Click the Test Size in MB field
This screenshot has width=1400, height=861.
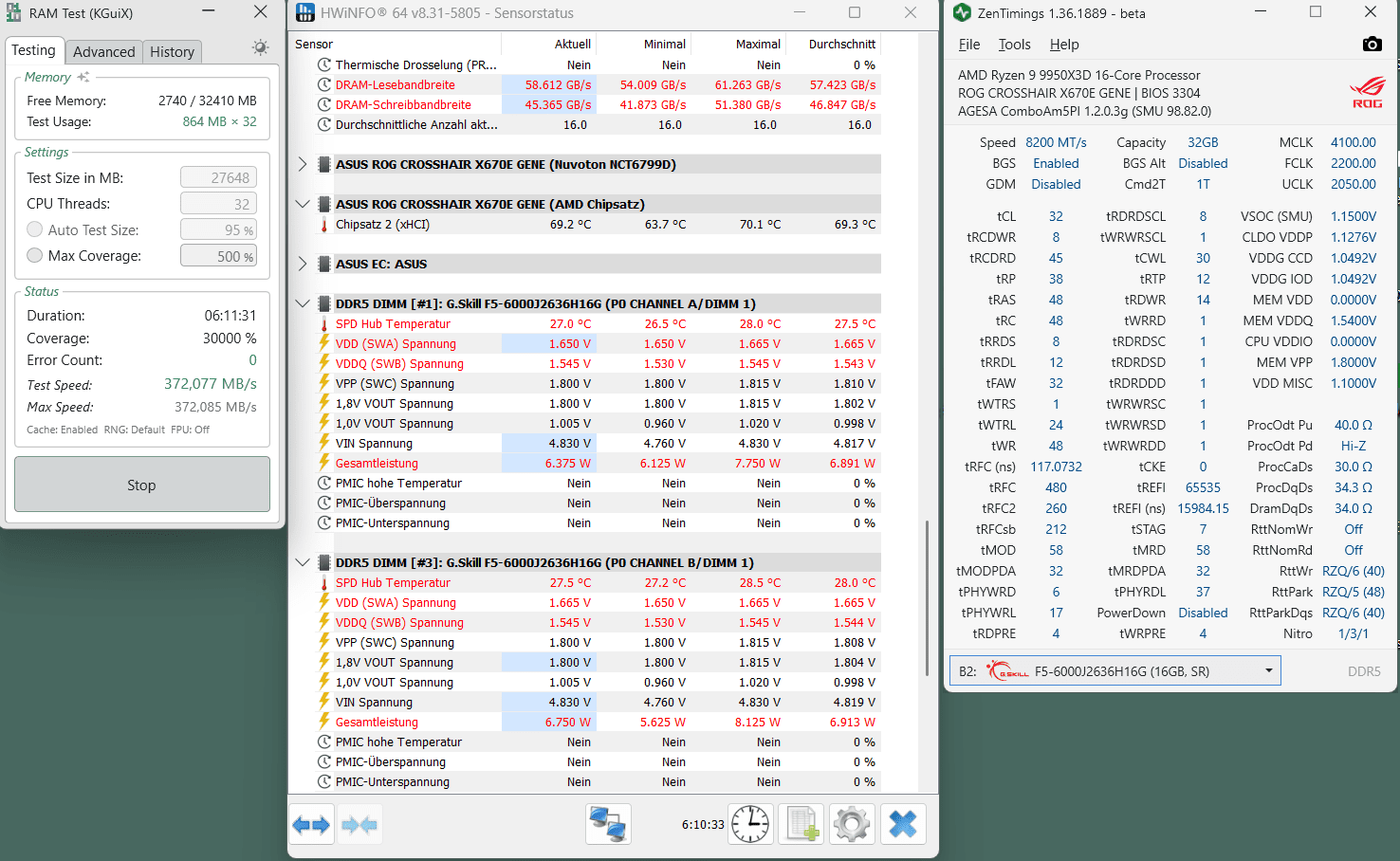point(219,177)
